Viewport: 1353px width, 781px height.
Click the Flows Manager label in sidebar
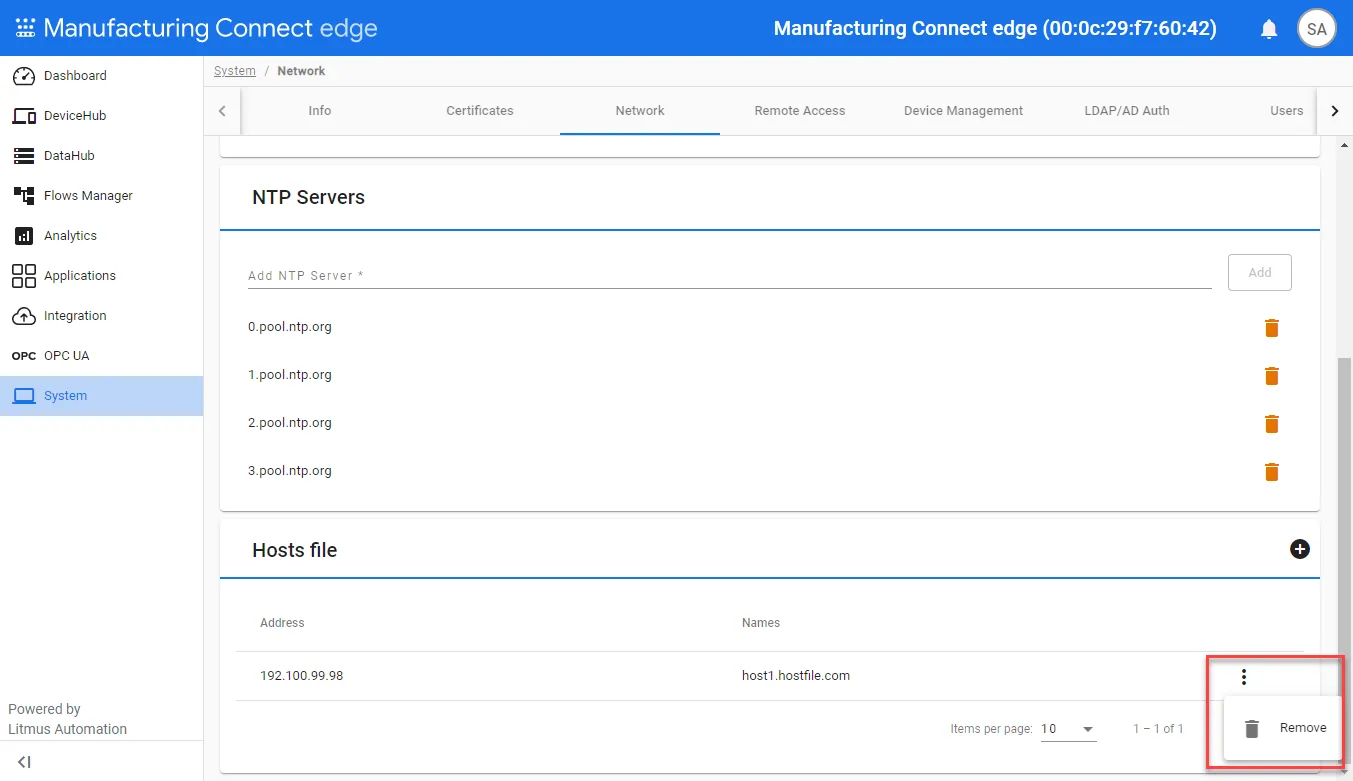coord(88,196)
